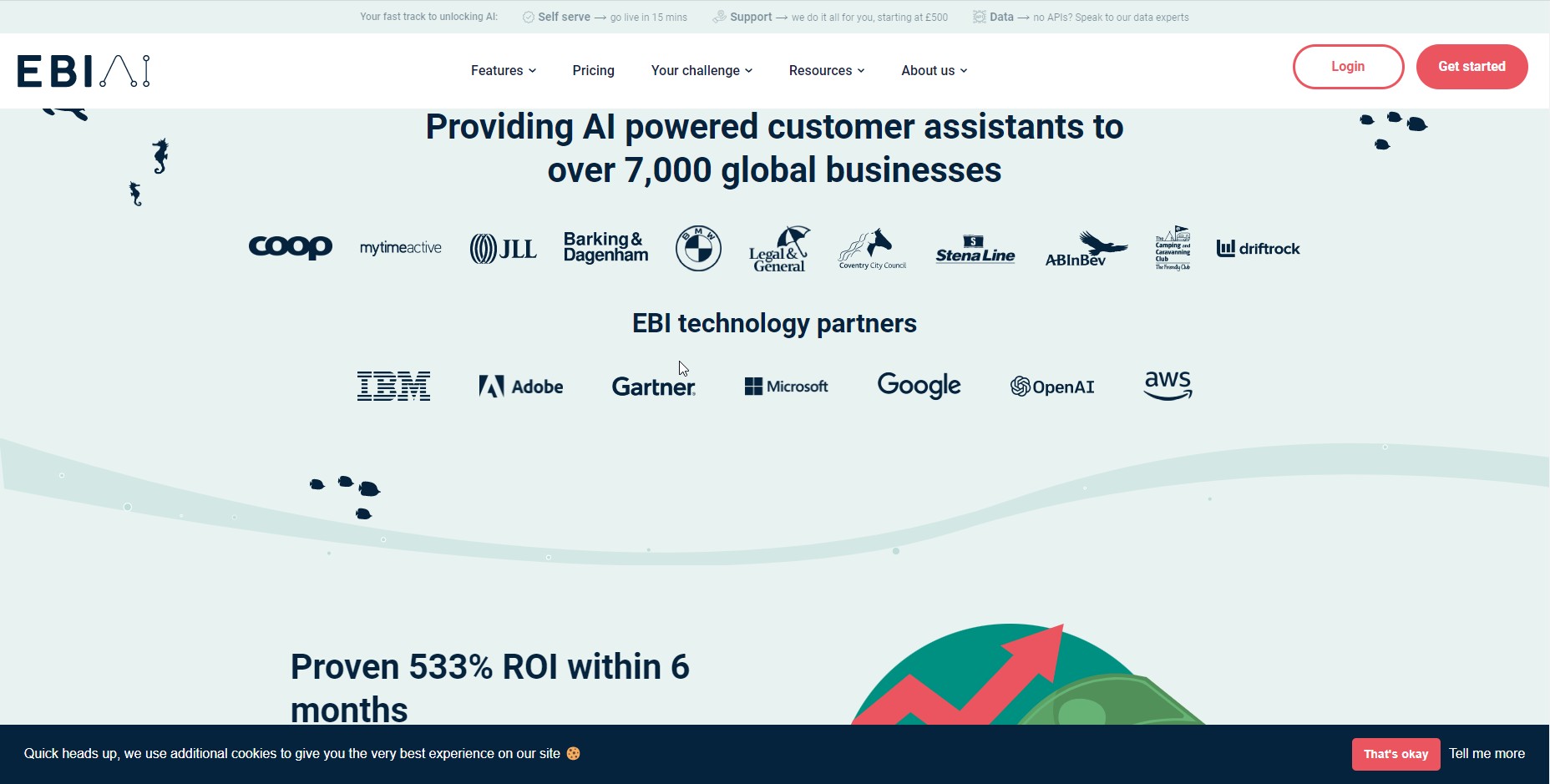Click the cookie emoji in the banner
The height and width of the screenshot is (784, 1550).
574,753
